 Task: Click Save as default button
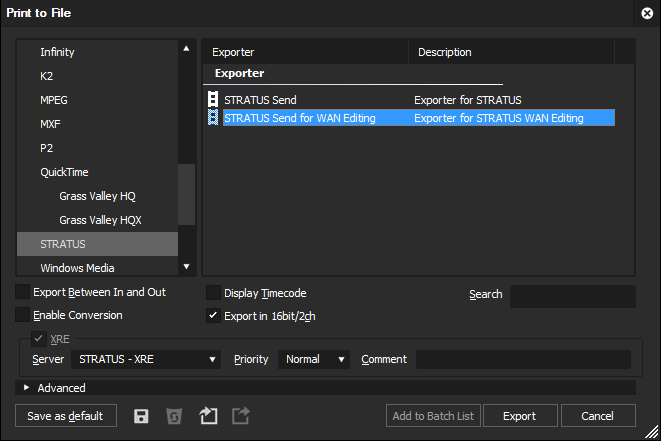click(66, 416)
